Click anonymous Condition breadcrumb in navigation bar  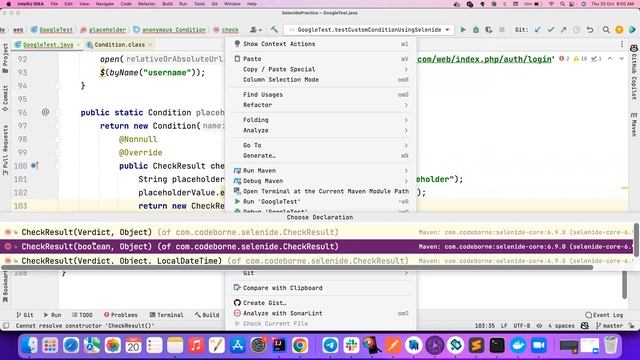170,29
